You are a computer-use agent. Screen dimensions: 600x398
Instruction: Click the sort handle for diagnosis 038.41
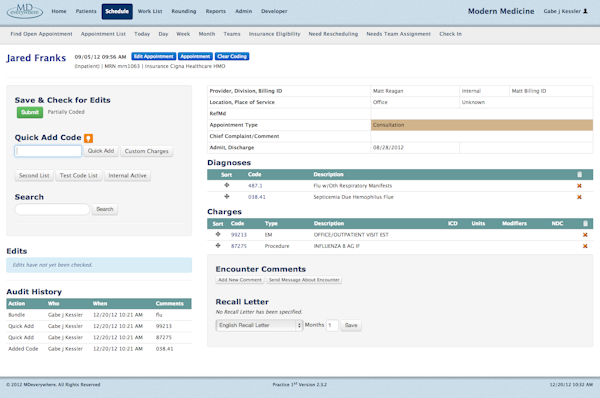(x=227, y=196)
